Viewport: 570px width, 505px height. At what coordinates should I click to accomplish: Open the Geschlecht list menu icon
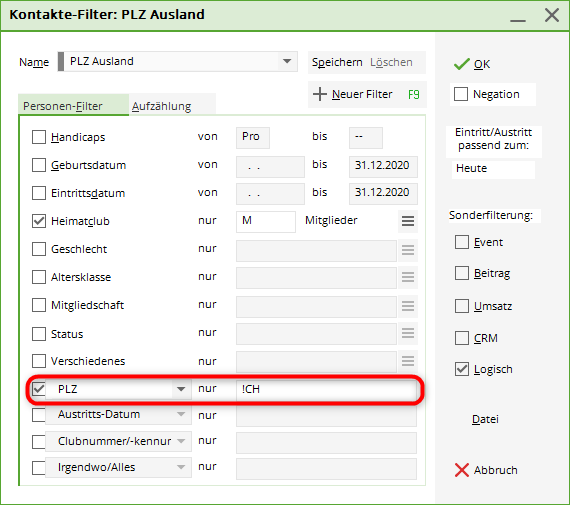tap(408, 249)
